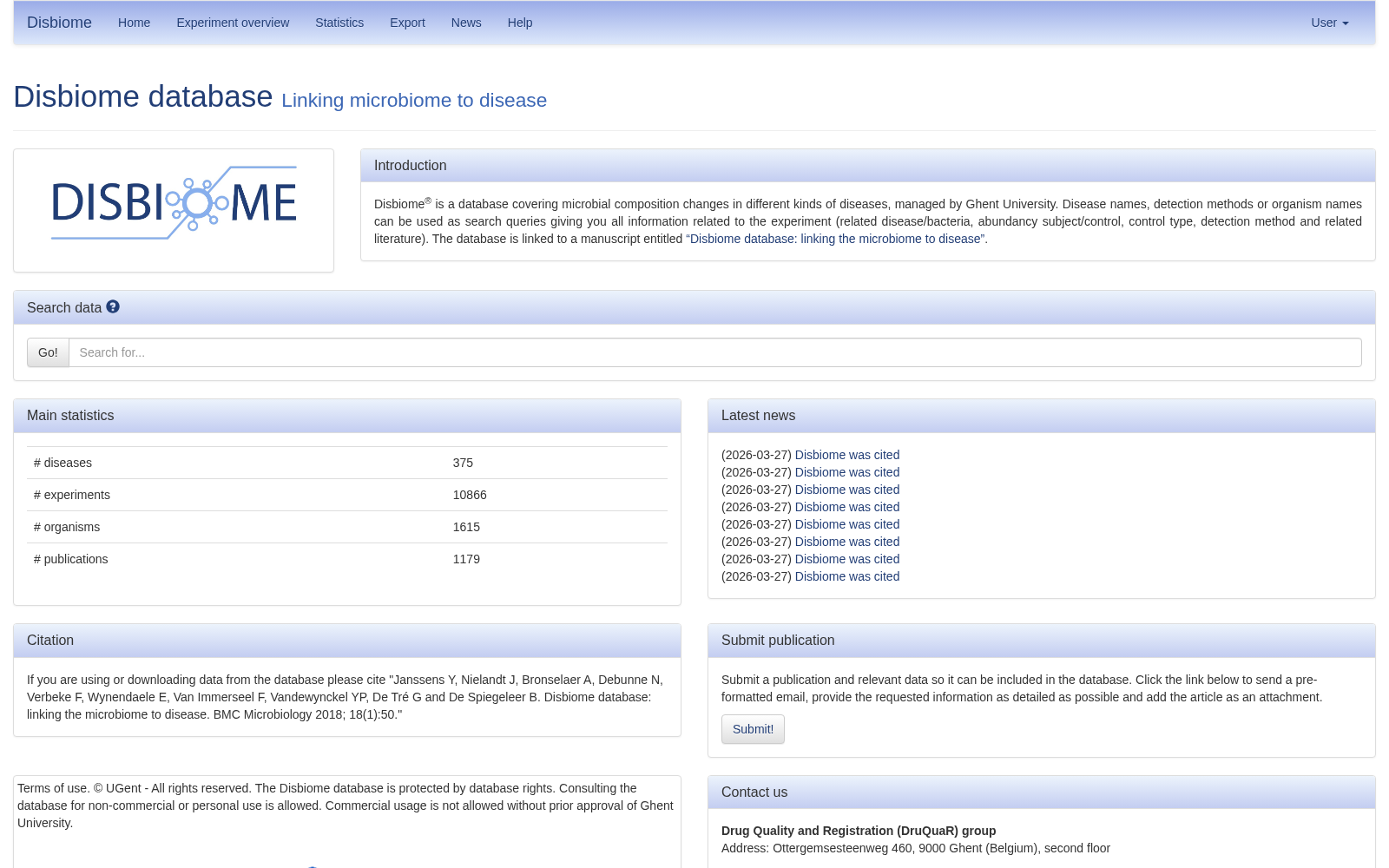Select Export in the navigation bar
Image resolution: width=1389 pixels, height=868 pixels.
(x=407, y=23)
